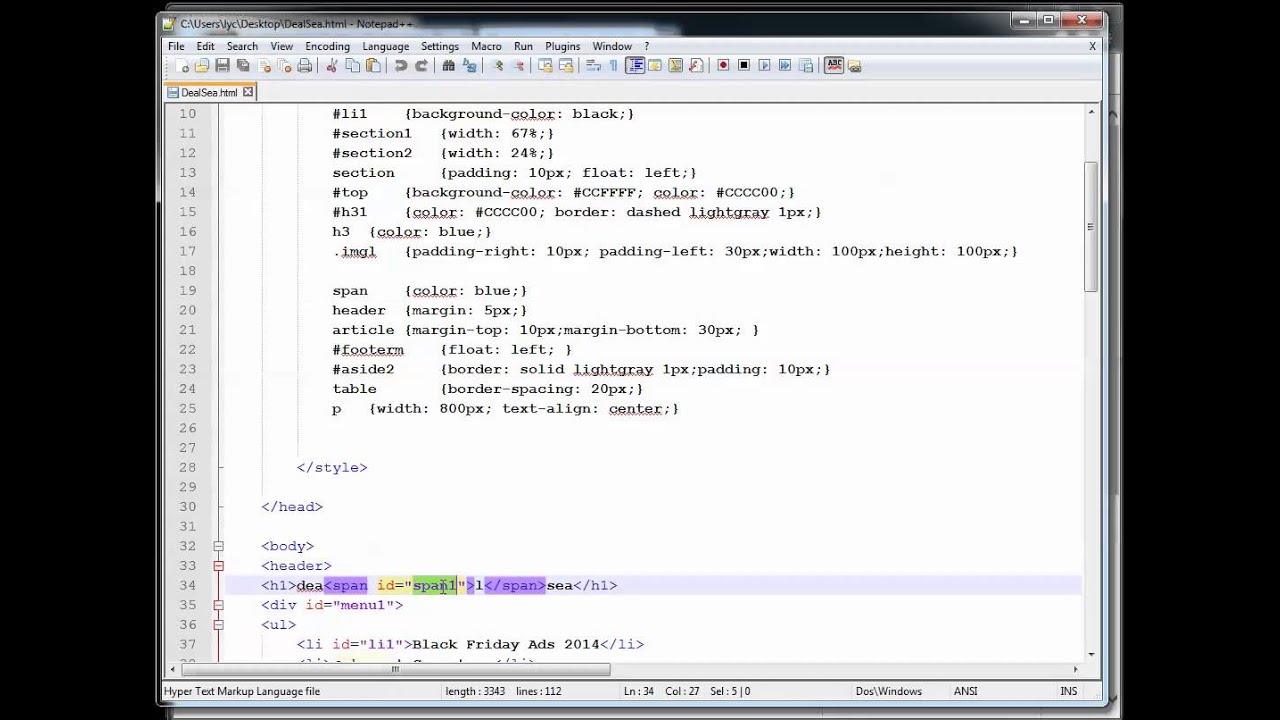Collapse fold marker at body line 32
The width and height of the screenshot is (1280, 720).
click(218, 546)
